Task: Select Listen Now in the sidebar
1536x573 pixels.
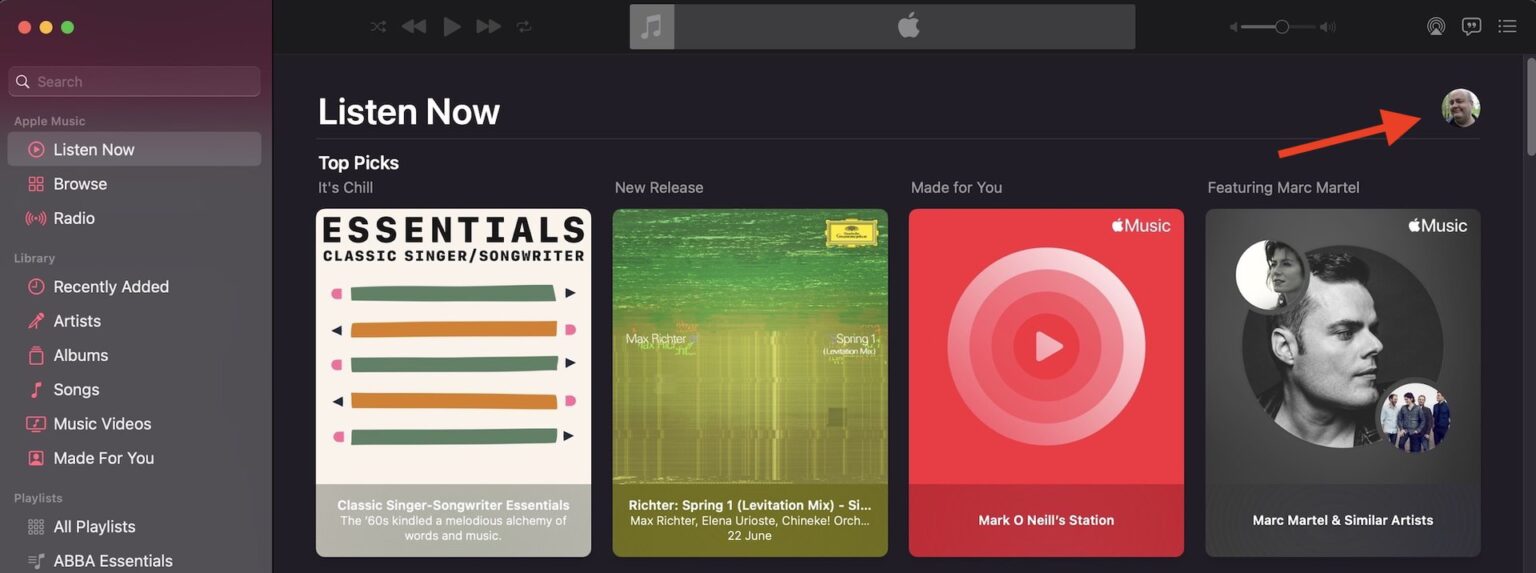Action: click(x=134, y=149)
